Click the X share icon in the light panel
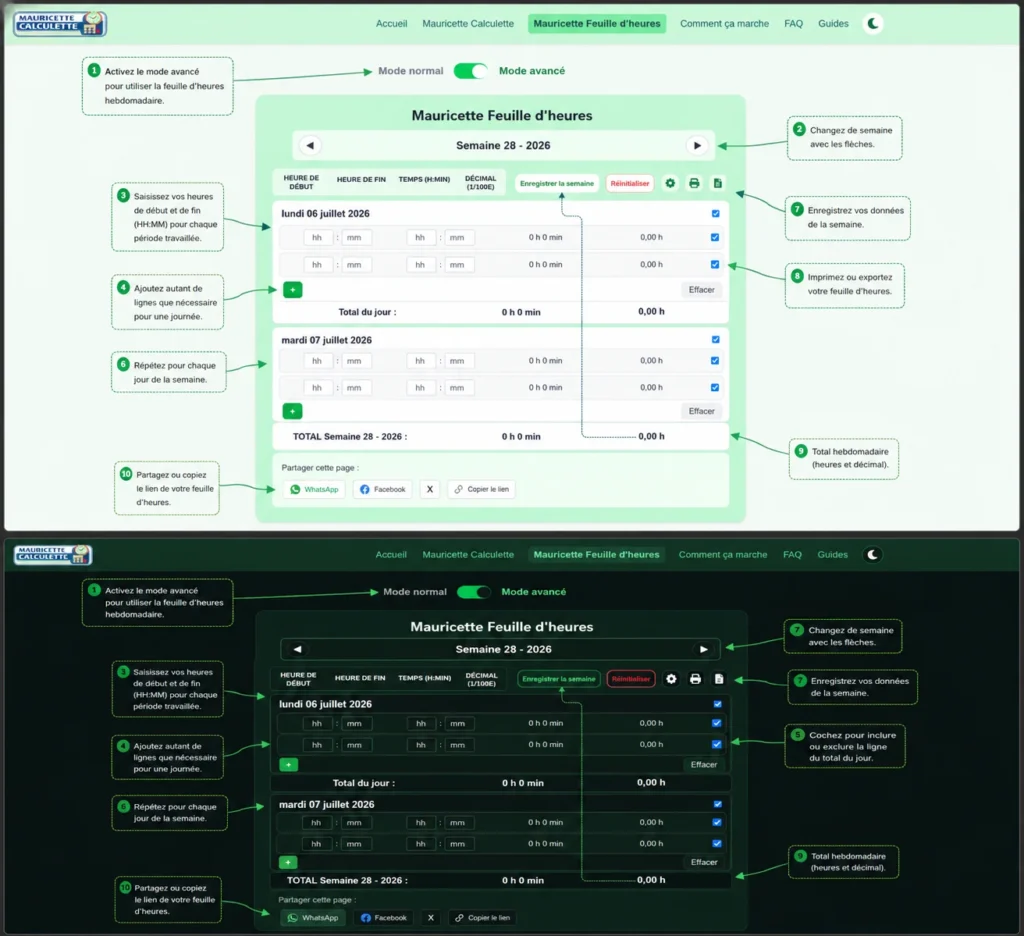The width and height of the screenshot is (1024, 936). pyautogui.click(x=430, y=489)
